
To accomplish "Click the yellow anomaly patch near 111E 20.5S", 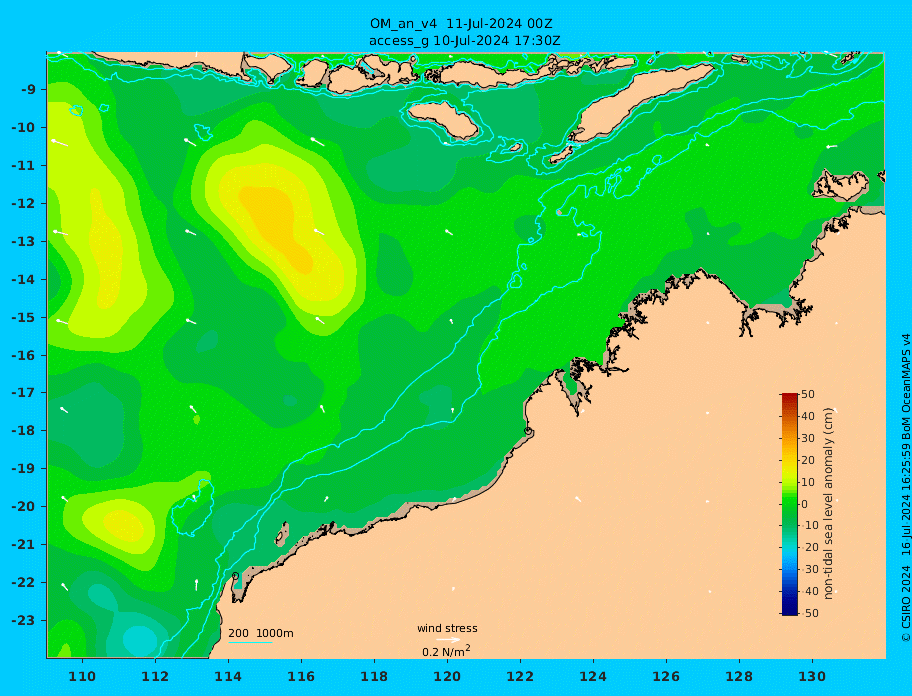I will 125,524.
